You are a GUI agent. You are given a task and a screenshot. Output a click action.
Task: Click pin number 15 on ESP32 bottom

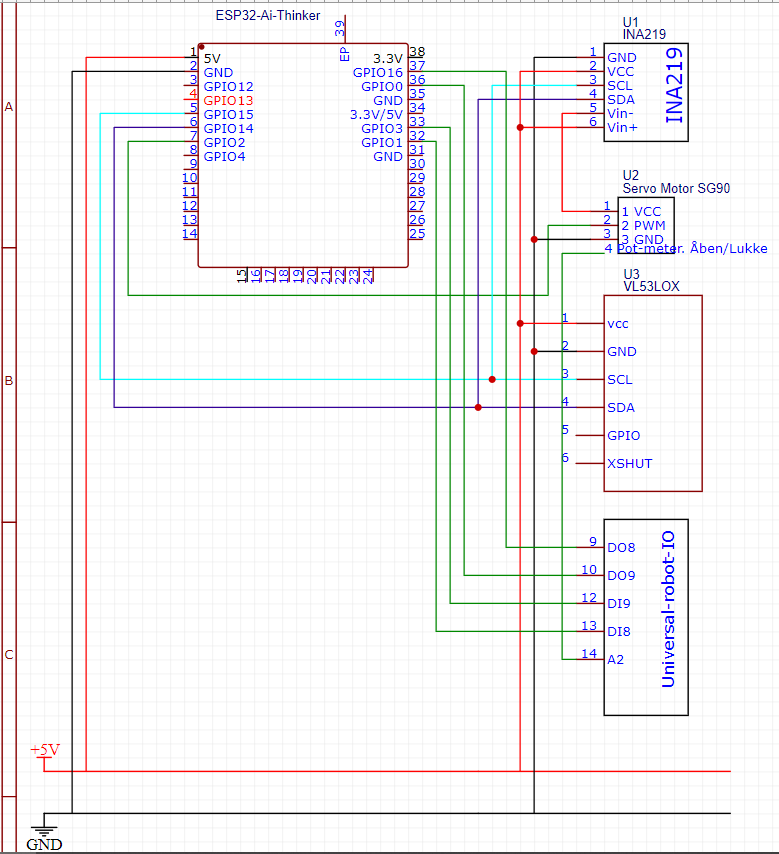pyautogui.click(x=242, y=276)
